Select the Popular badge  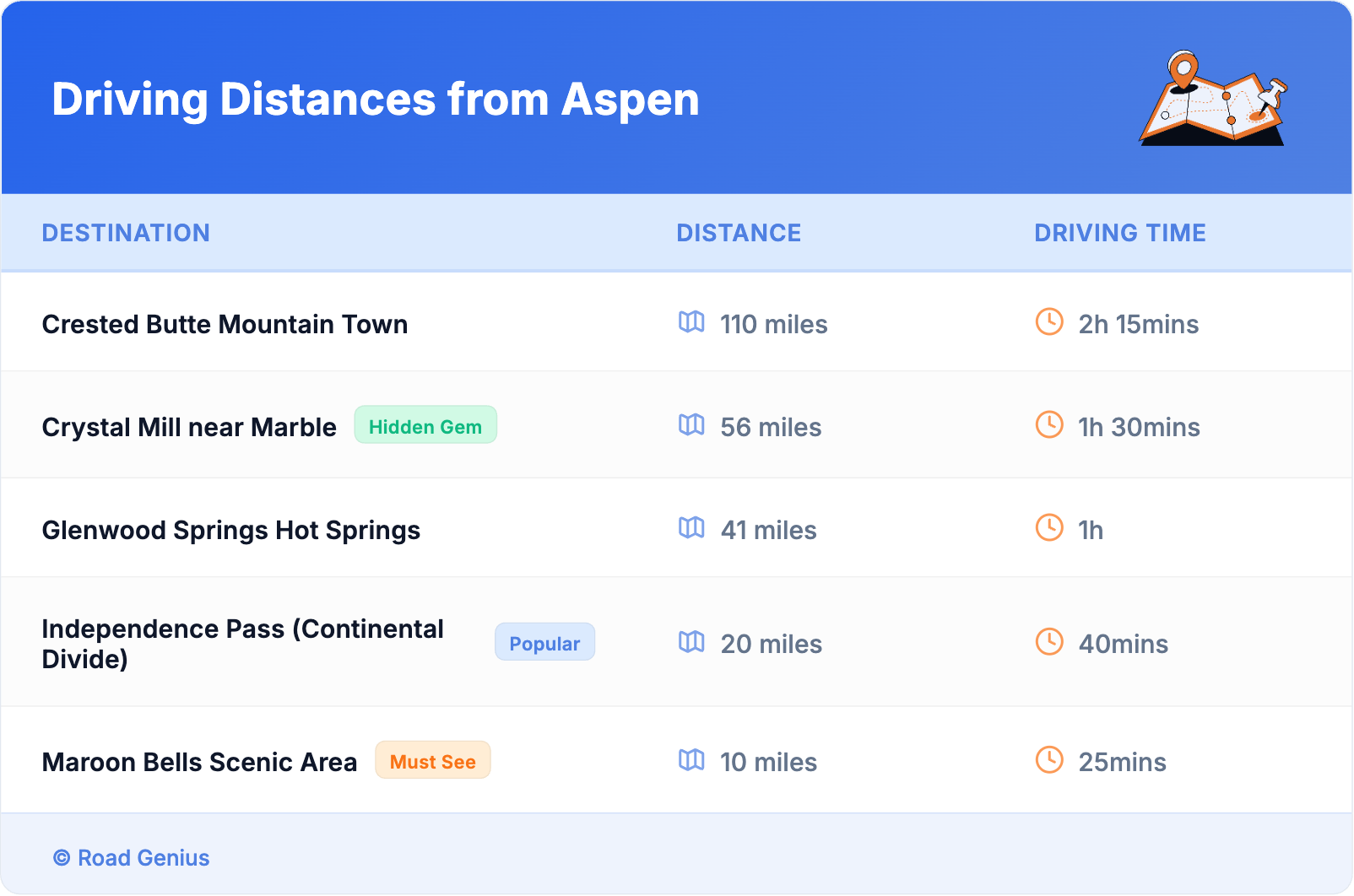point(544,643)
